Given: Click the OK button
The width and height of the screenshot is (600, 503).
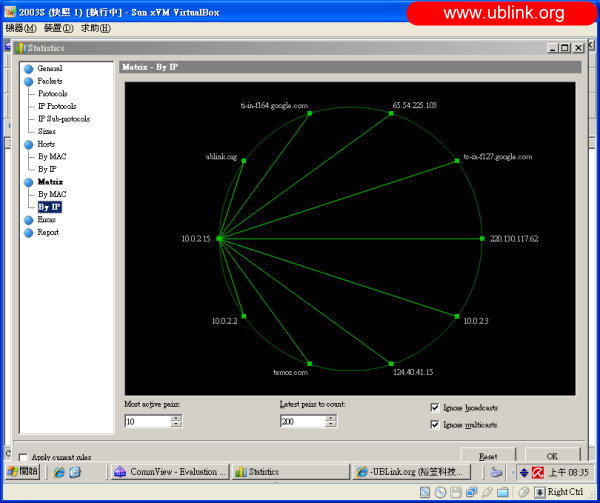Looking at the screenshot, I should point(552,456).
